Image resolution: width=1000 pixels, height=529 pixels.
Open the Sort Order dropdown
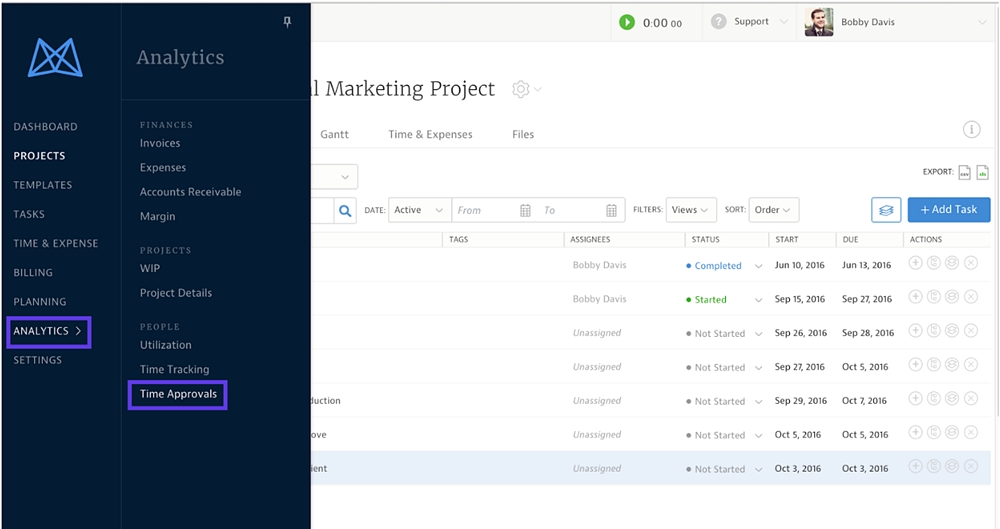(x=773, y=210)
